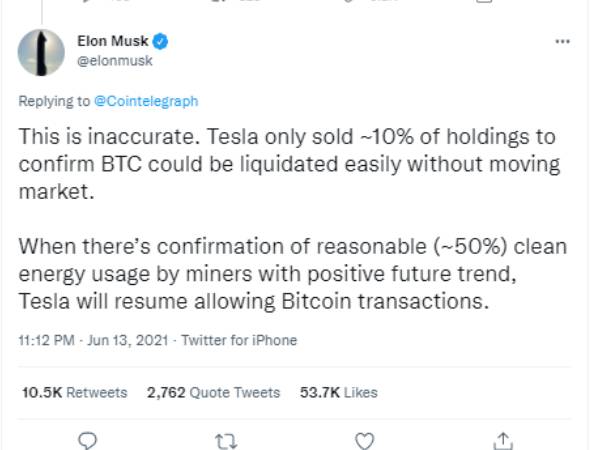See who gave the 53.7K Likes
Viewport: 600px width, 450px height.
339,393
